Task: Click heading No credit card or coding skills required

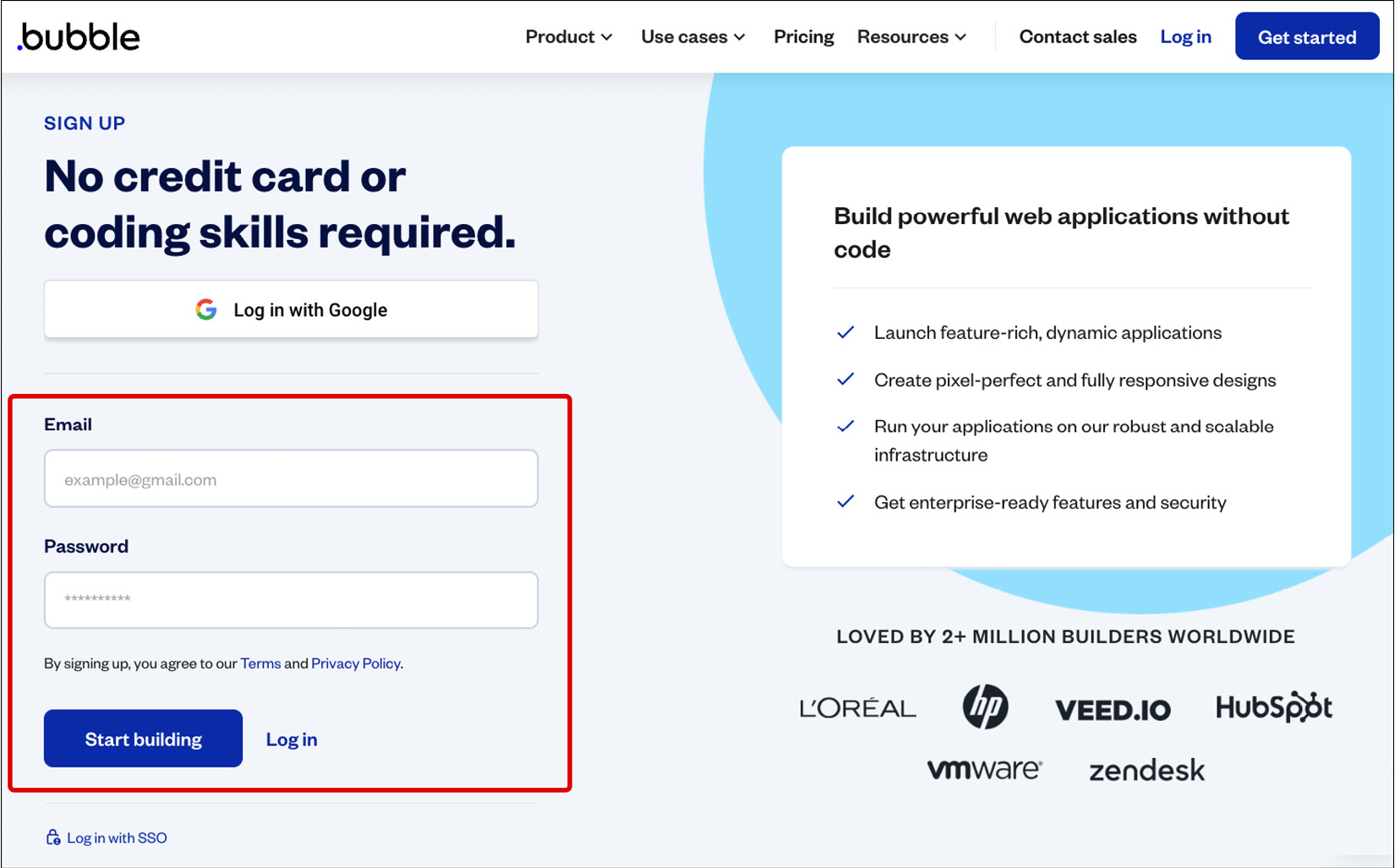Action: coord(280,204)
